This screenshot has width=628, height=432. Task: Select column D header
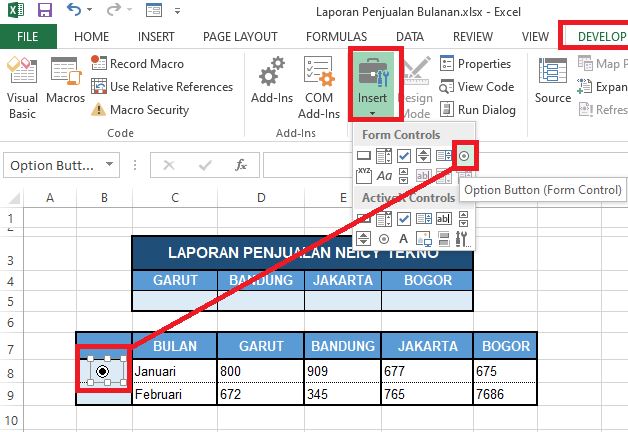coord(261,198)
